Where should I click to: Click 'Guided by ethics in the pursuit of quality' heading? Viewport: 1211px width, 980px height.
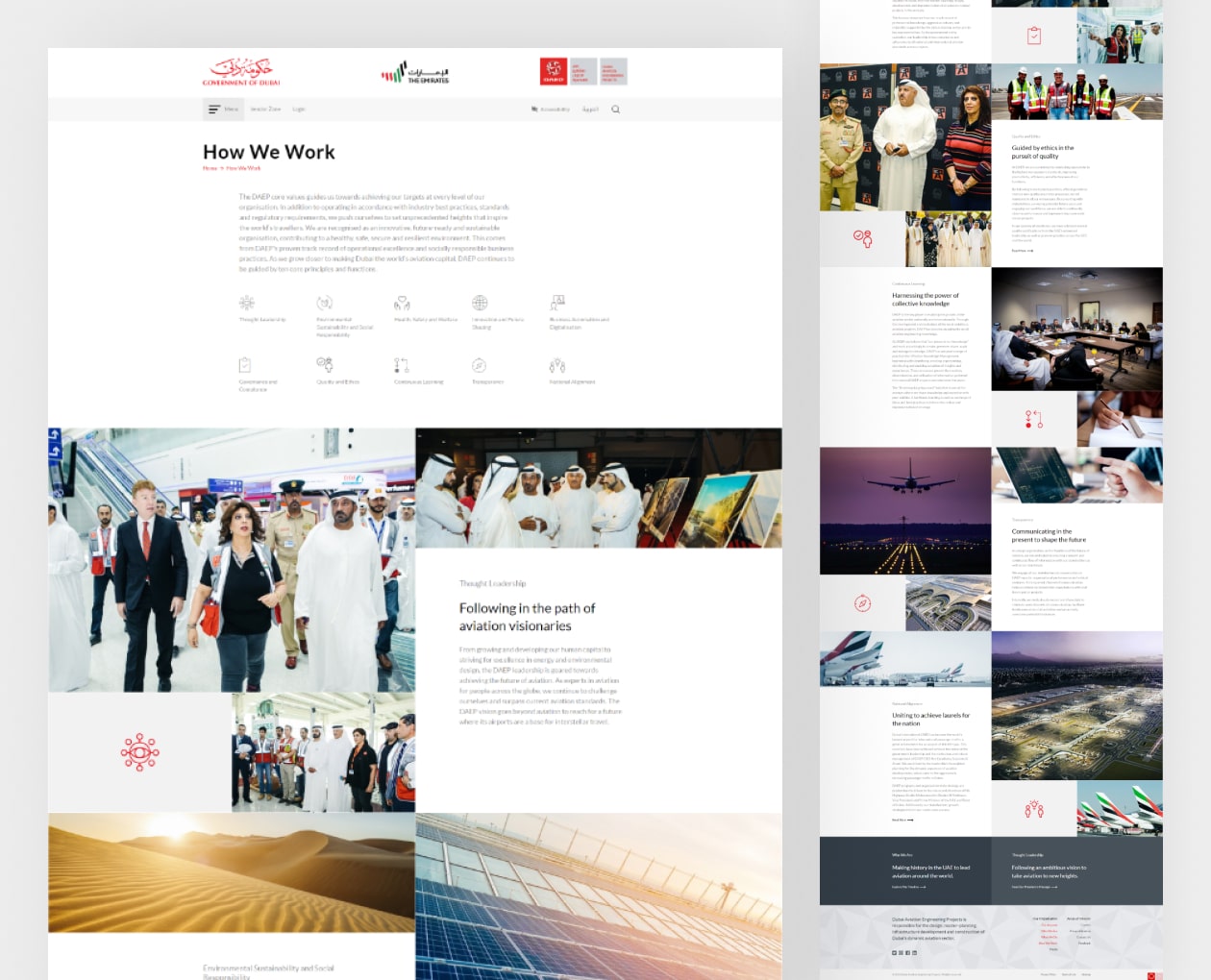[x=1043, y=152]
